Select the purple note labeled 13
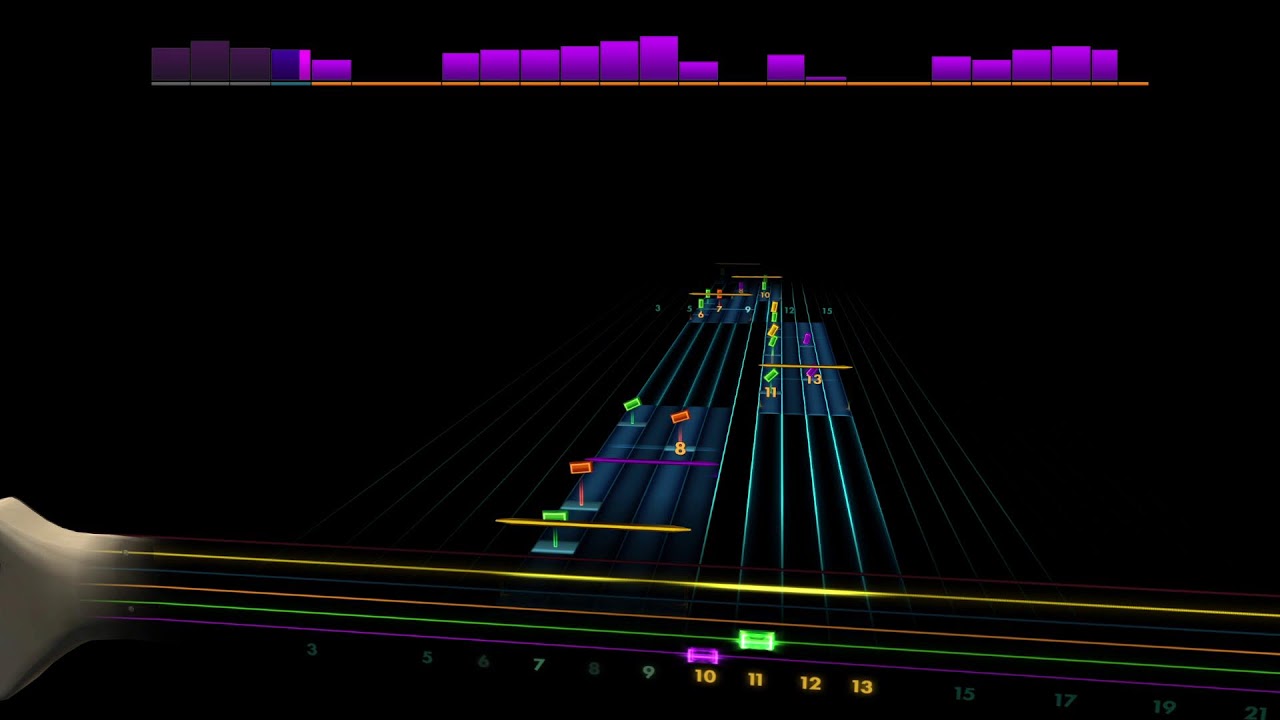Viewport: 1280px width, 720px height. point(811,373)
